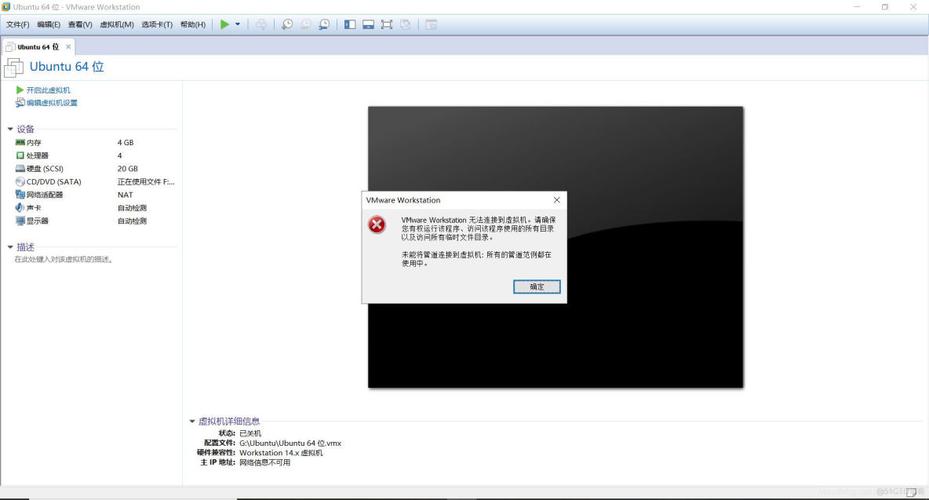Click the config file path G:\Ubuntu\Ubuntu 64 位.vmx
Image resolution: width=929 pixels, height=500 pixels.
click(290, 443)
